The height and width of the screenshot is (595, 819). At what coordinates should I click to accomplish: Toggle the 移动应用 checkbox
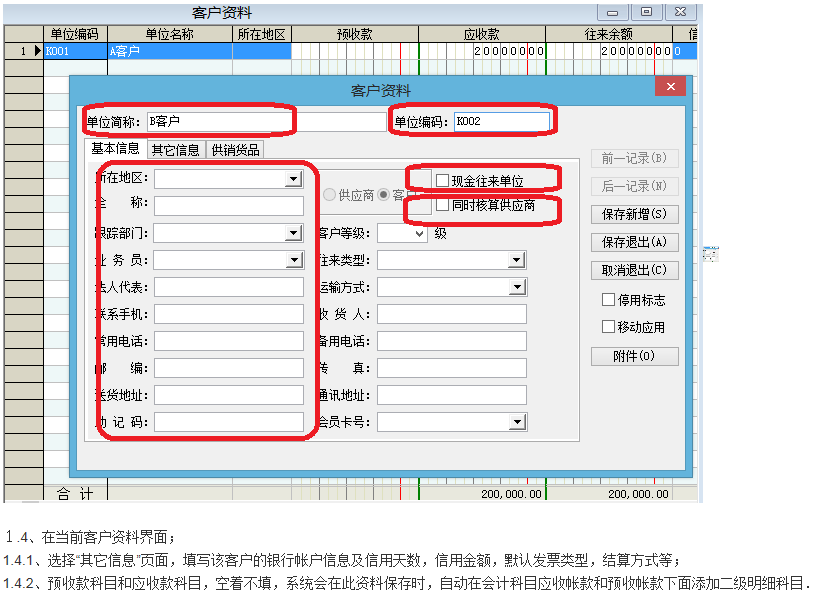pyautogui.click(x=608, y=327)
